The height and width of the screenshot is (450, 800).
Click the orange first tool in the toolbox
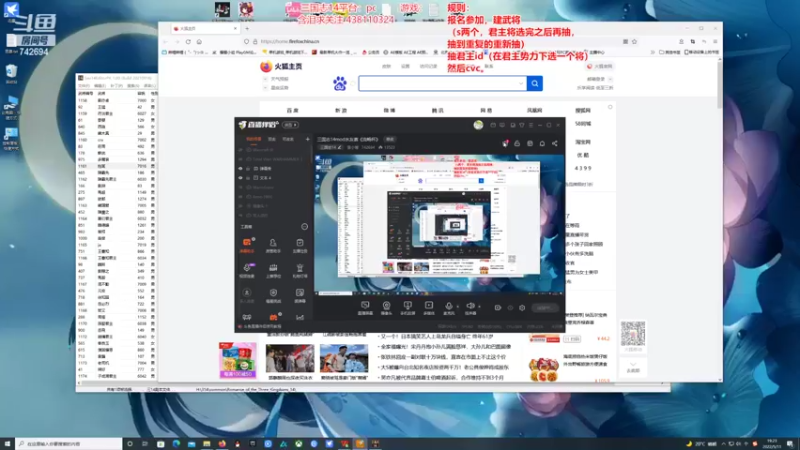tap(247, 243)
